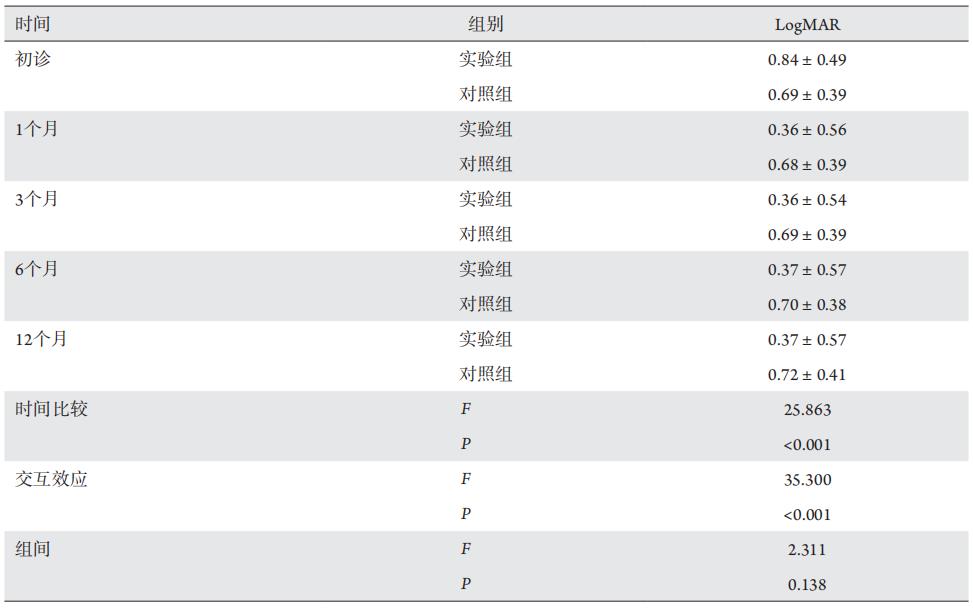Click the 时间比较 row label
This screenshot has width=973, height=609.
[51, 410]
